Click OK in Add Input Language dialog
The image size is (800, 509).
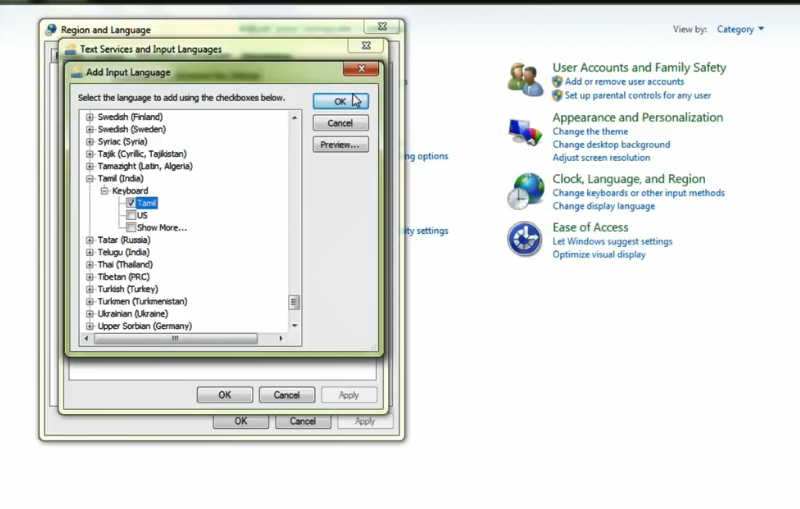click(x=340, y=101)
